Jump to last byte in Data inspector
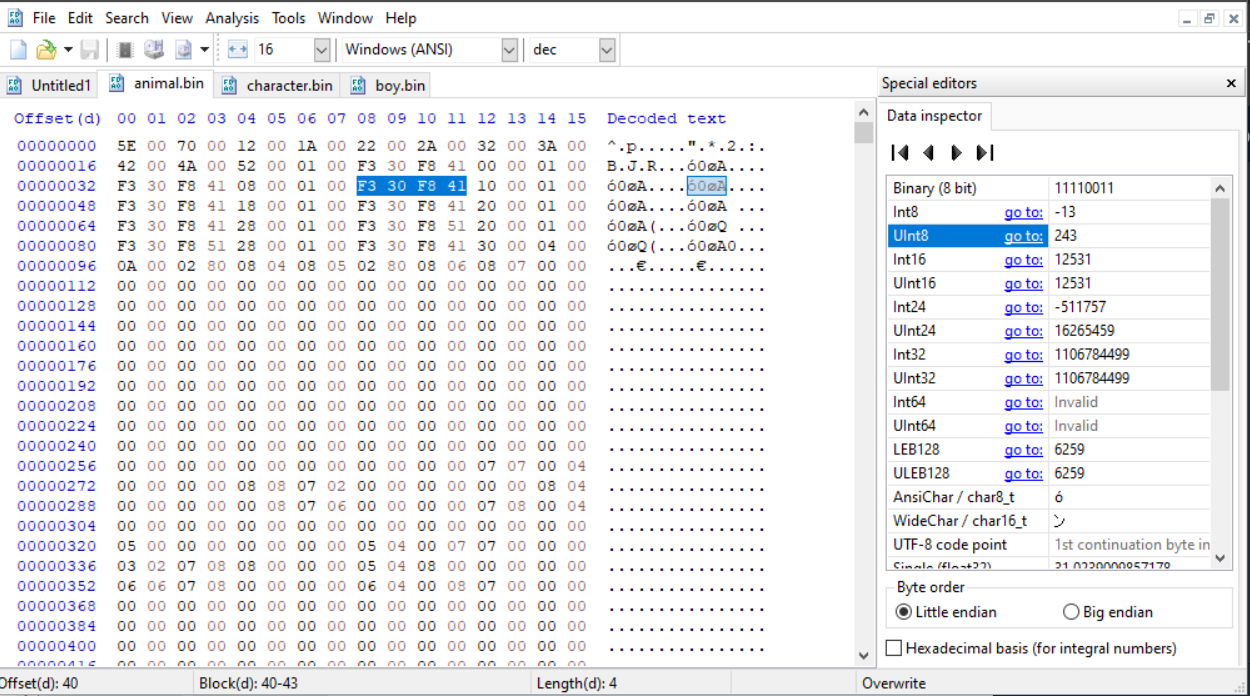Viewport: 1250px width, 696px height. pyautogui.click(x=985, y=152)
